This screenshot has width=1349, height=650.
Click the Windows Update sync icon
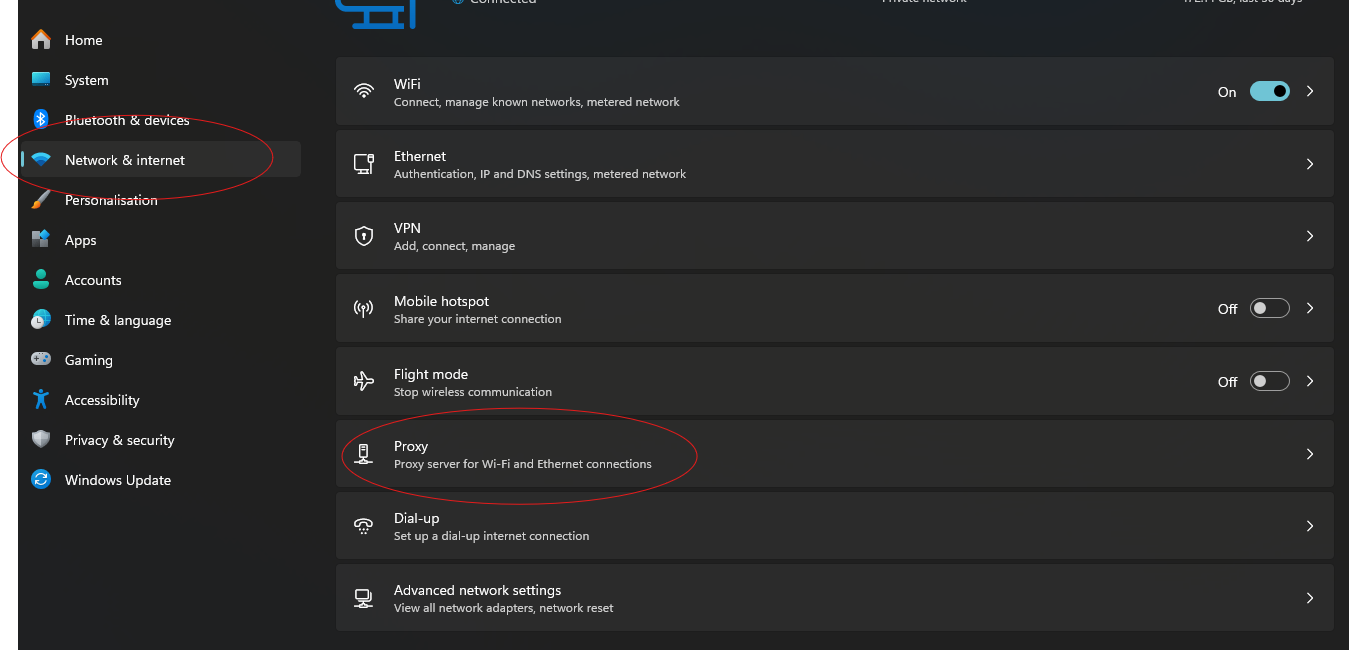coord(41,480)
